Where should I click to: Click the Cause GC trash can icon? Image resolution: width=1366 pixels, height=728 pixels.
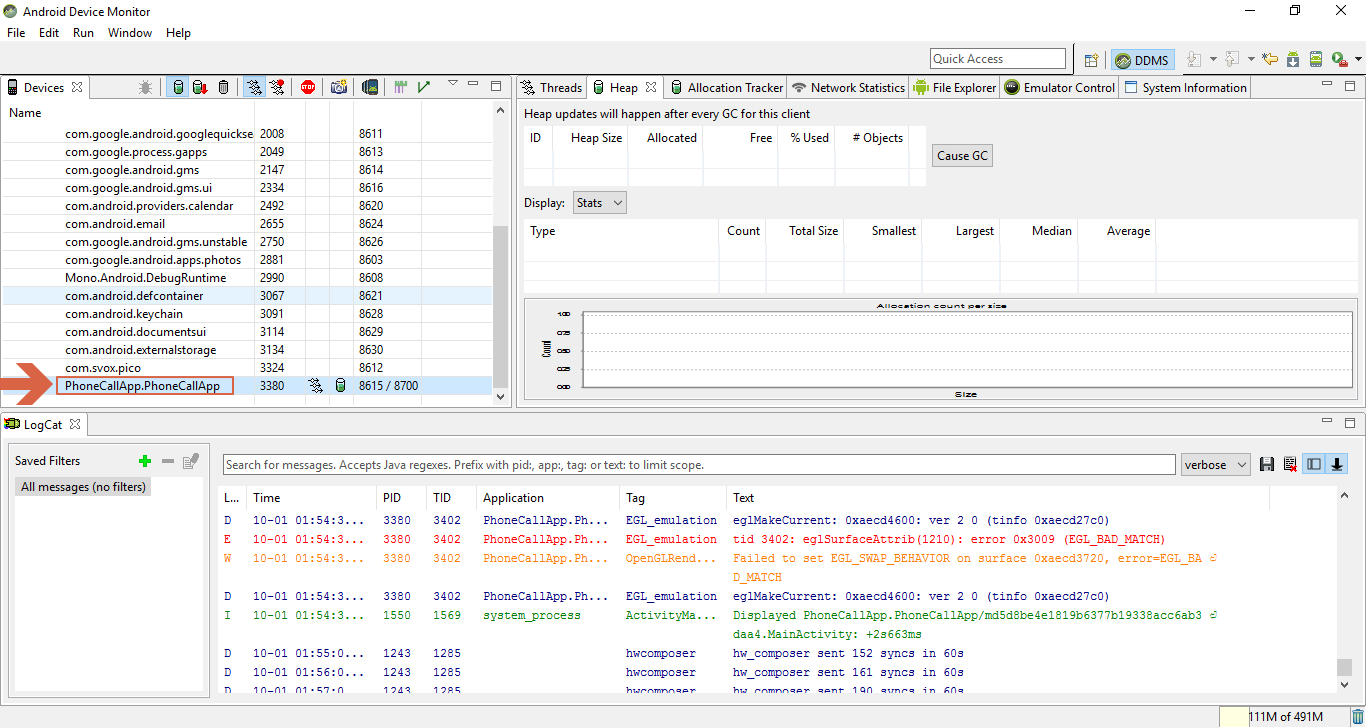(x=223, y=87)
